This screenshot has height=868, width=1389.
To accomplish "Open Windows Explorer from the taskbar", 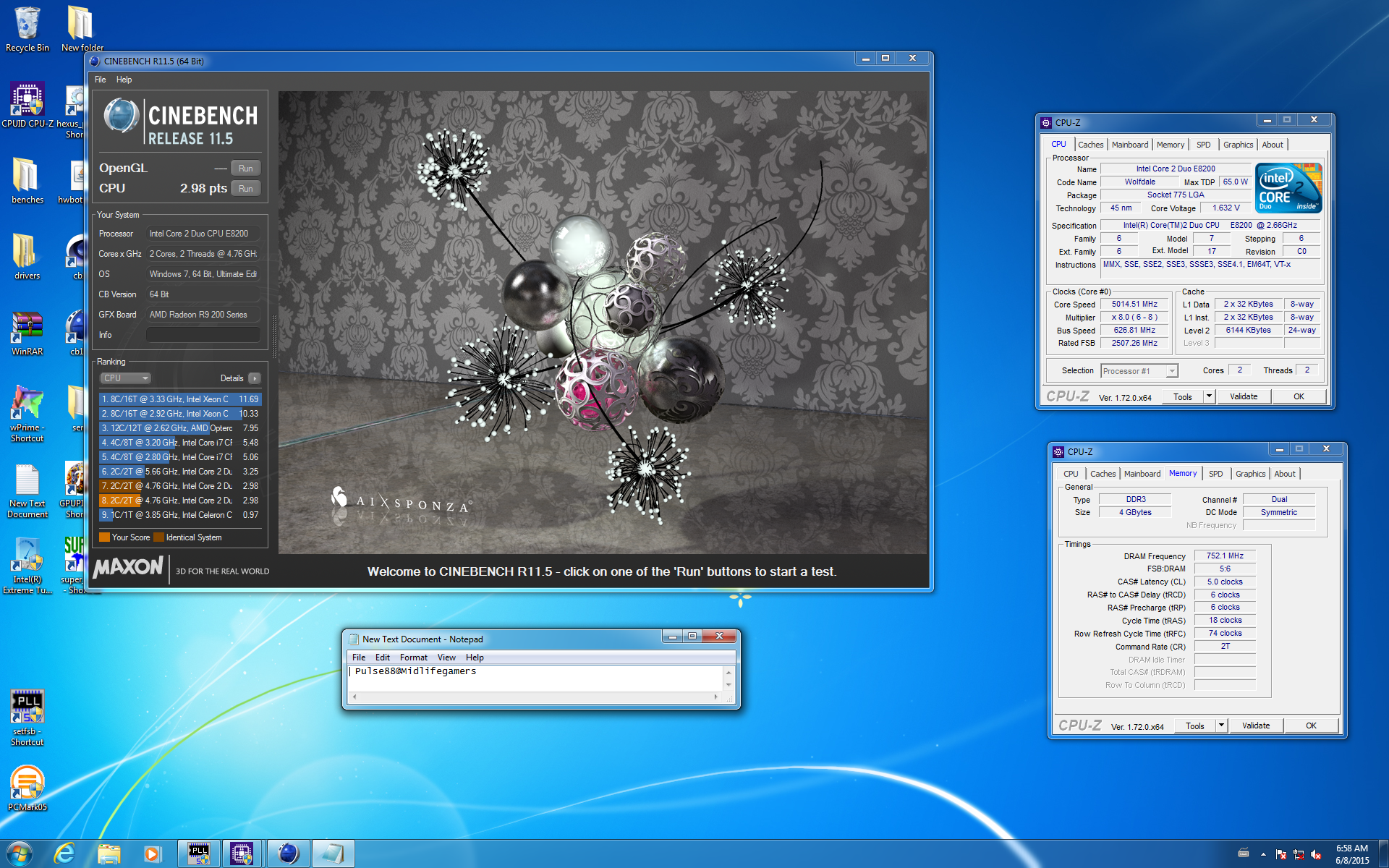I will [109, 854].
